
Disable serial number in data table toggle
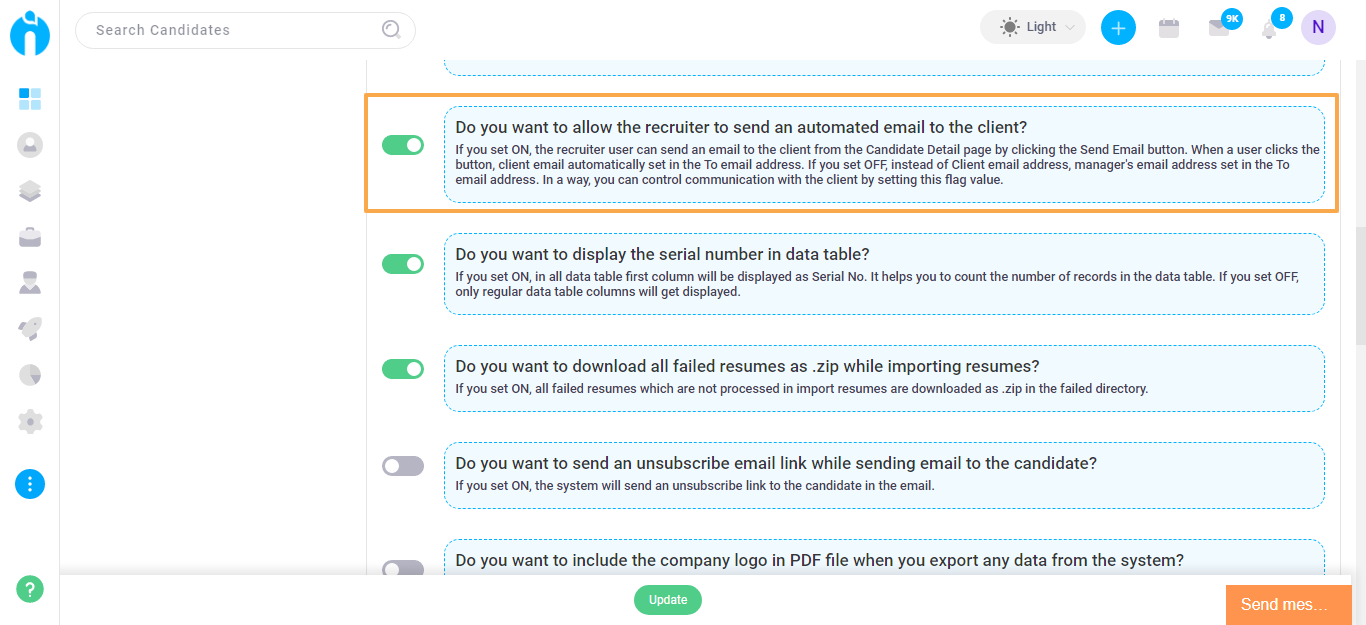coord(403,264)
